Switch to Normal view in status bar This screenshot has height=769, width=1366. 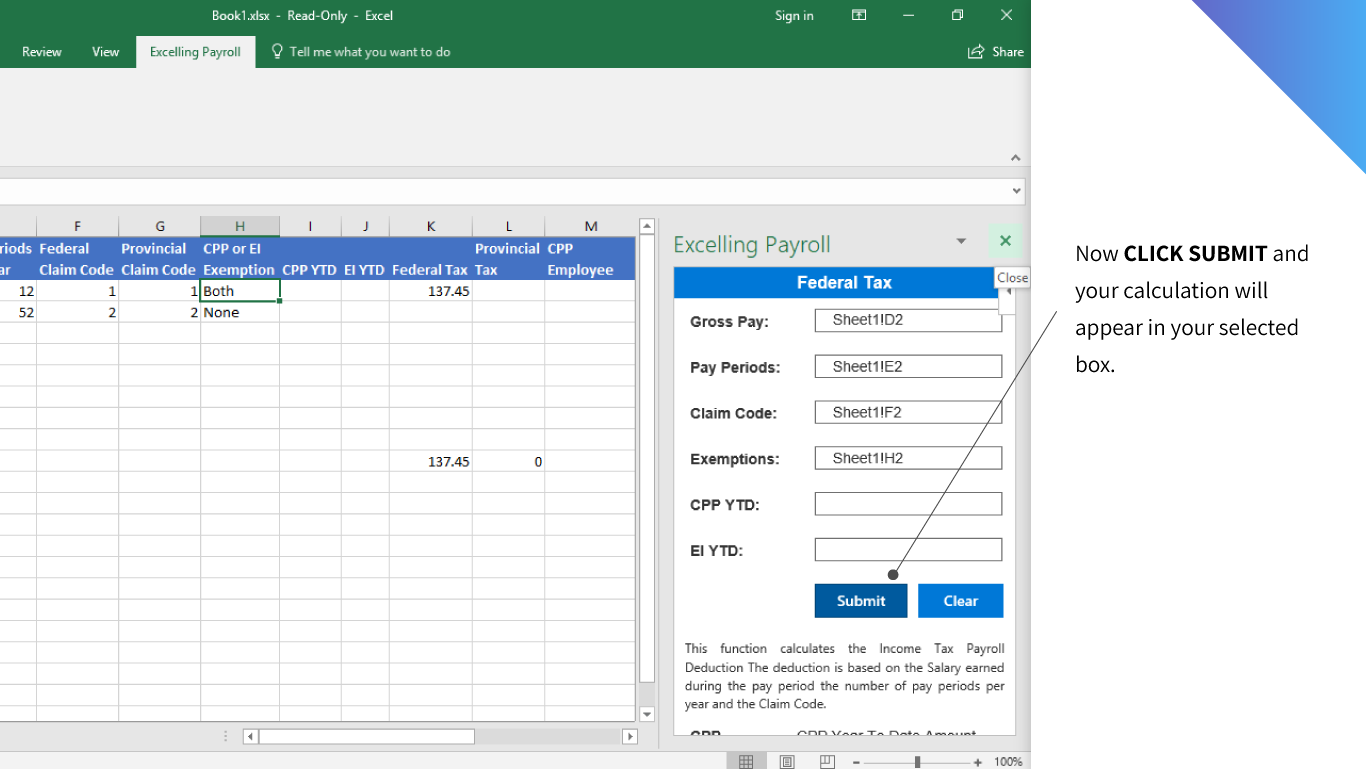tap(746, 760)
